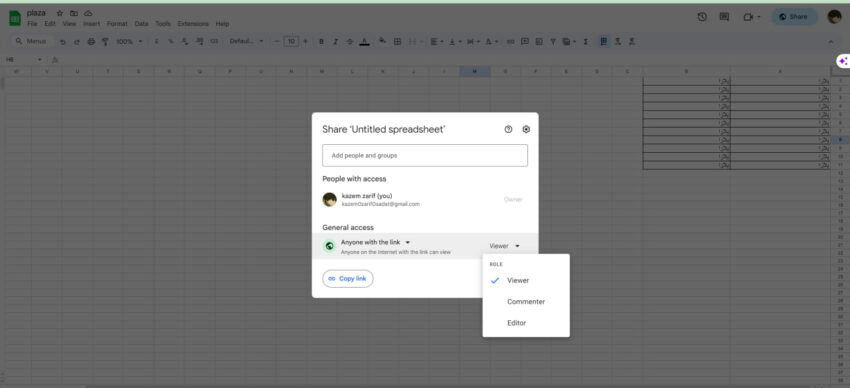Viewport: 850px width, 388px height.
Task: Open the Extensions menu
Action: [x=193, y=24]
